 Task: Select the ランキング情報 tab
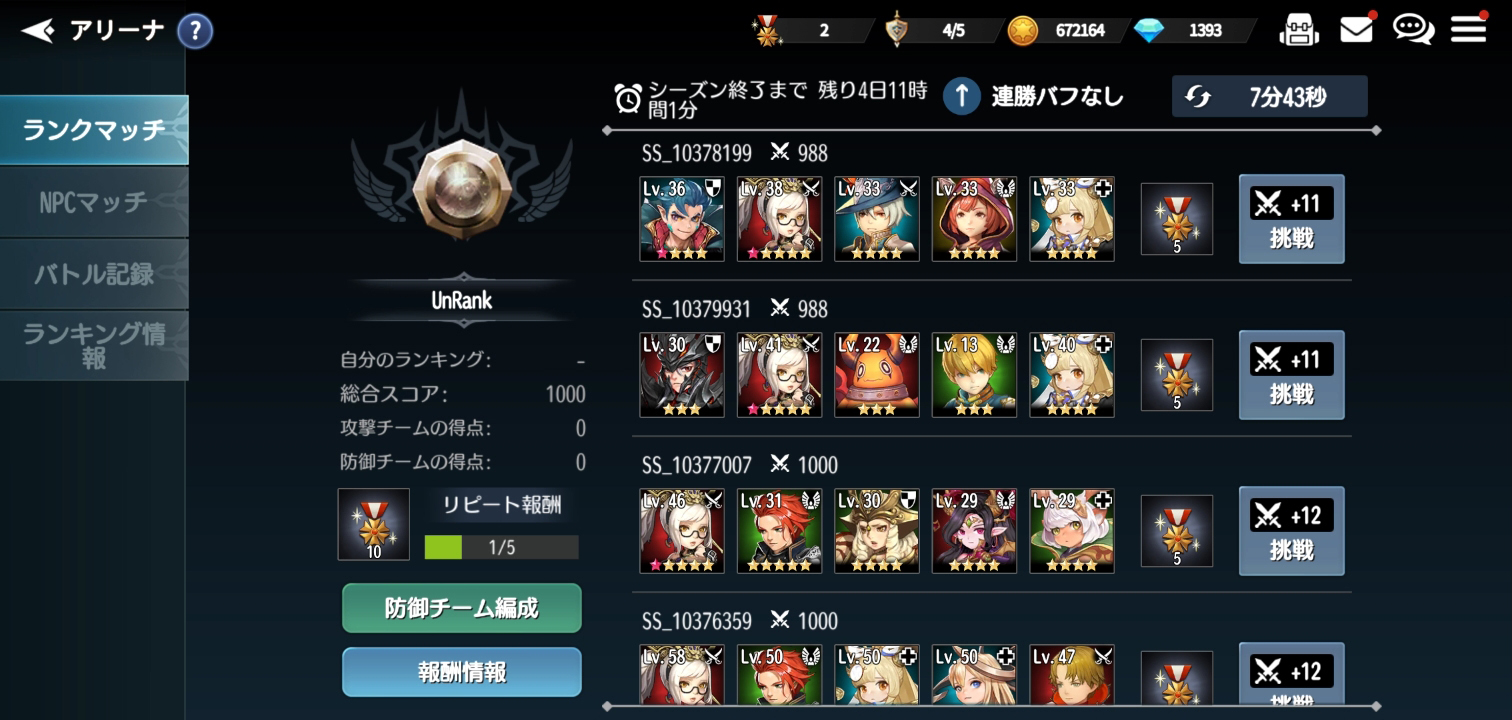94,346
